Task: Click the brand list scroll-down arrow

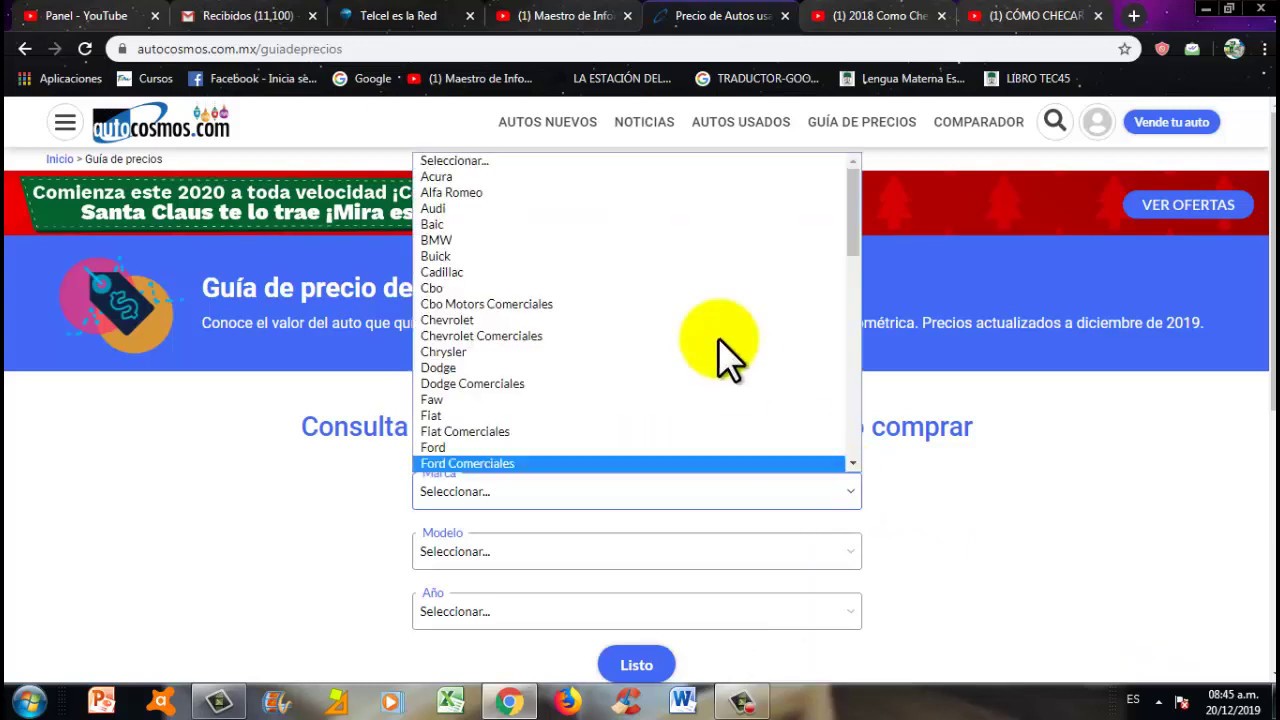Action: coord(853,463)
